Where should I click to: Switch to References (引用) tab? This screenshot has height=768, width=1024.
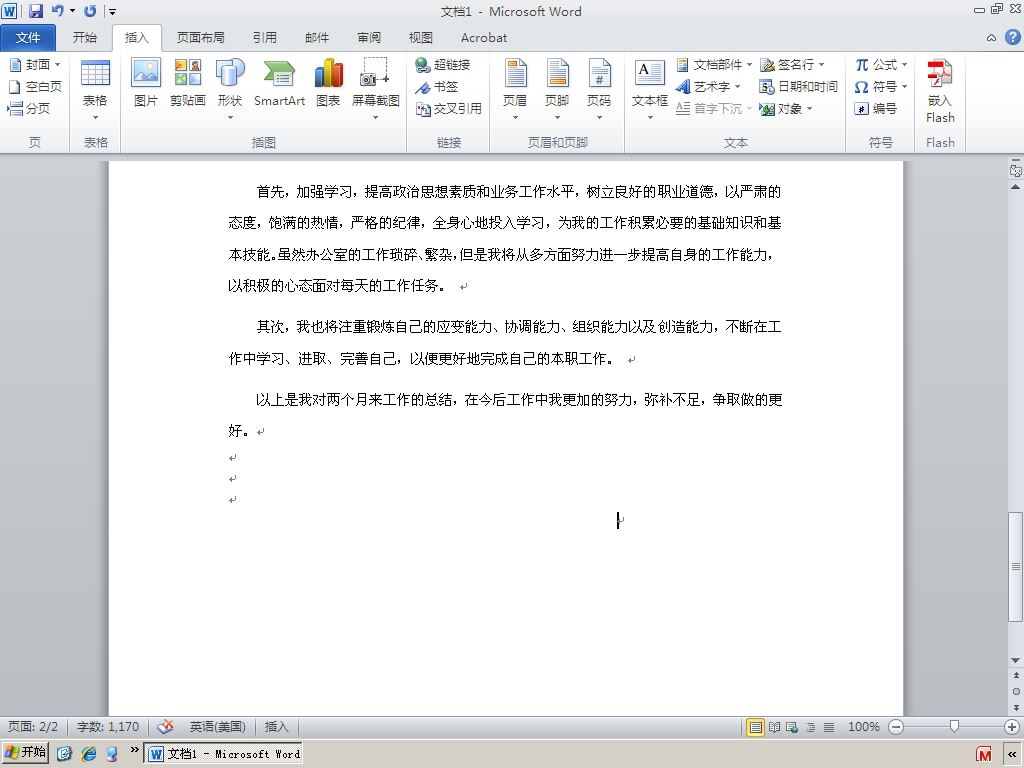(x=264, y=37)
